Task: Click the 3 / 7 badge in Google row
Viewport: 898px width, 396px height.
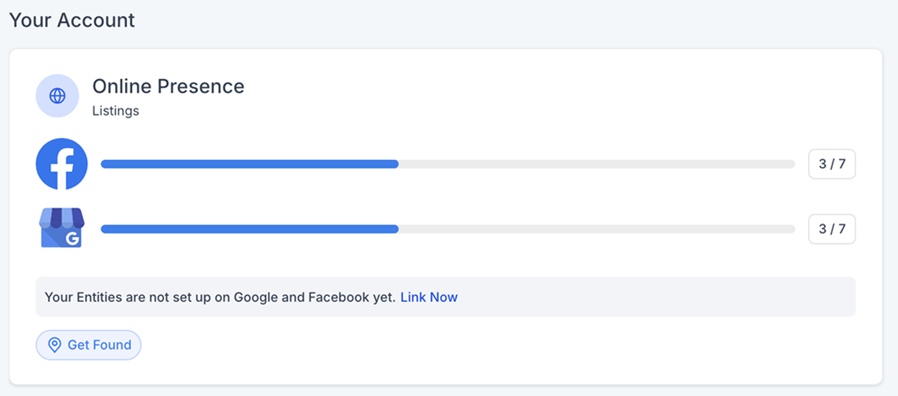Action: click(x=832, y=229)
